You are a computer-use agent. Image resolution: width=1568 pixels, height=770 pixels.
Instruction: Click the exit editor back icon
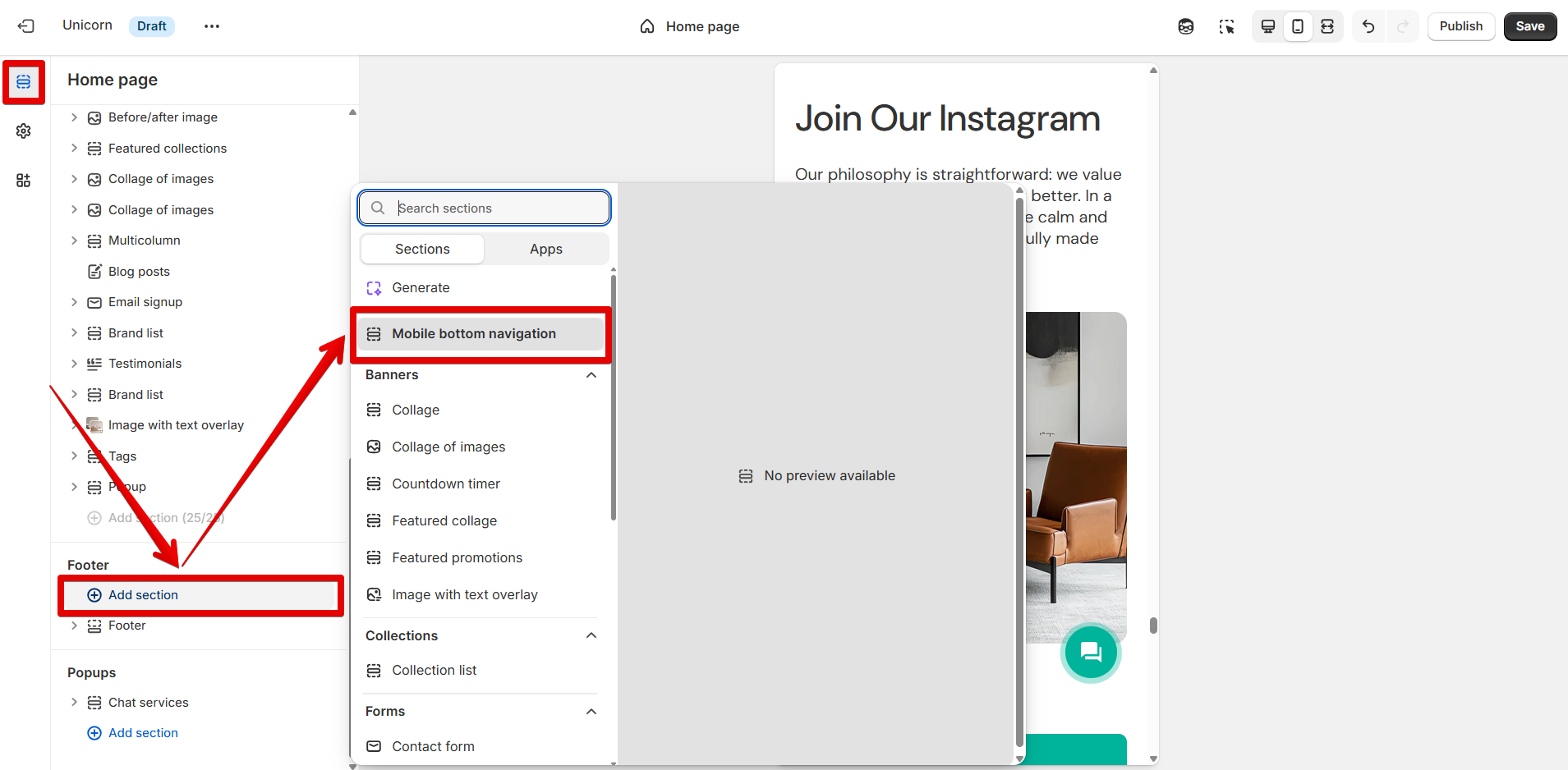pyautogui.click(x=26, y=26)
